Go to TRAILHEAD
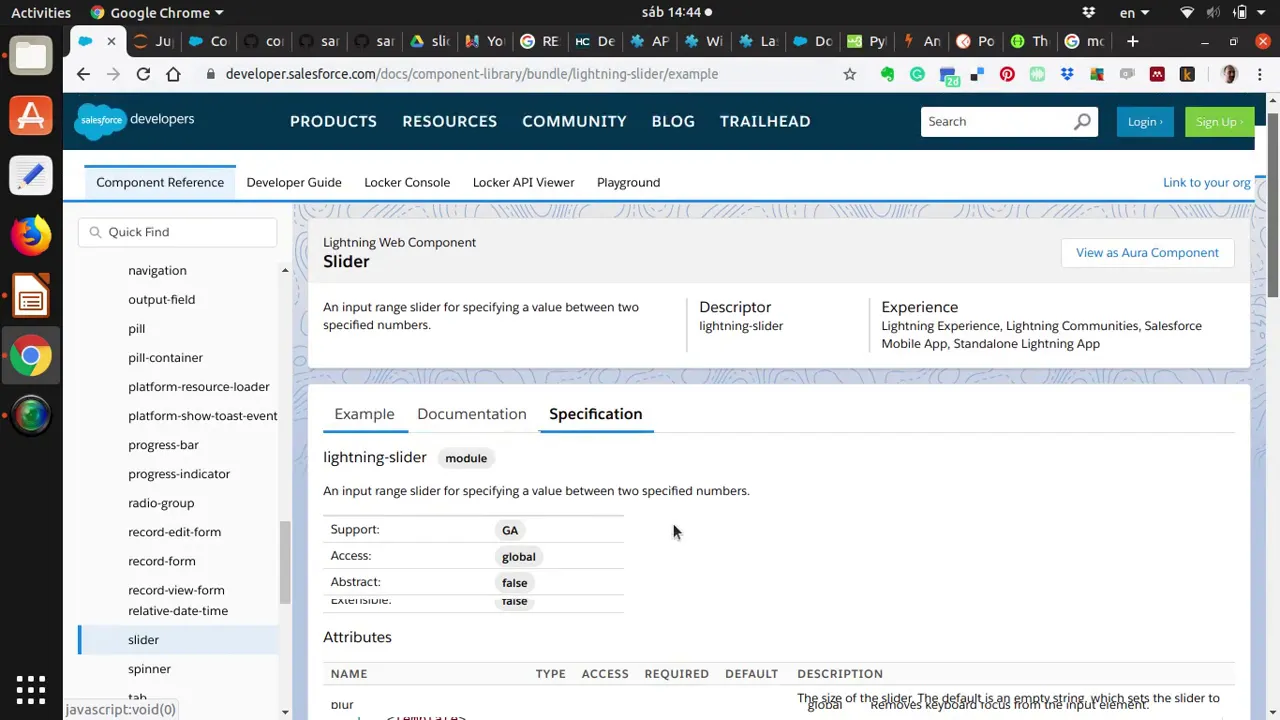This screenshot has height=720, width=1280. tap(765, 121)
